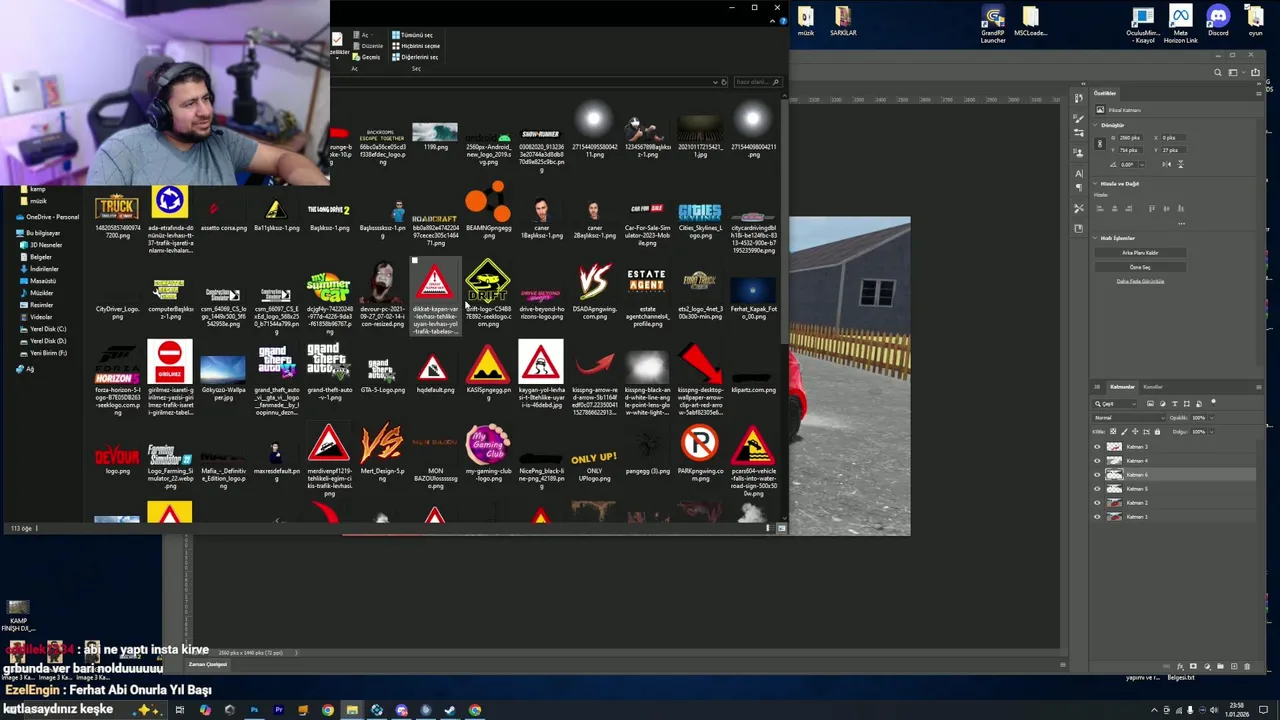Image resolution: width=1280 pixels, height=720 pixels.
Task: Select the Katmanlar tab
Action: click(1122, 387)
